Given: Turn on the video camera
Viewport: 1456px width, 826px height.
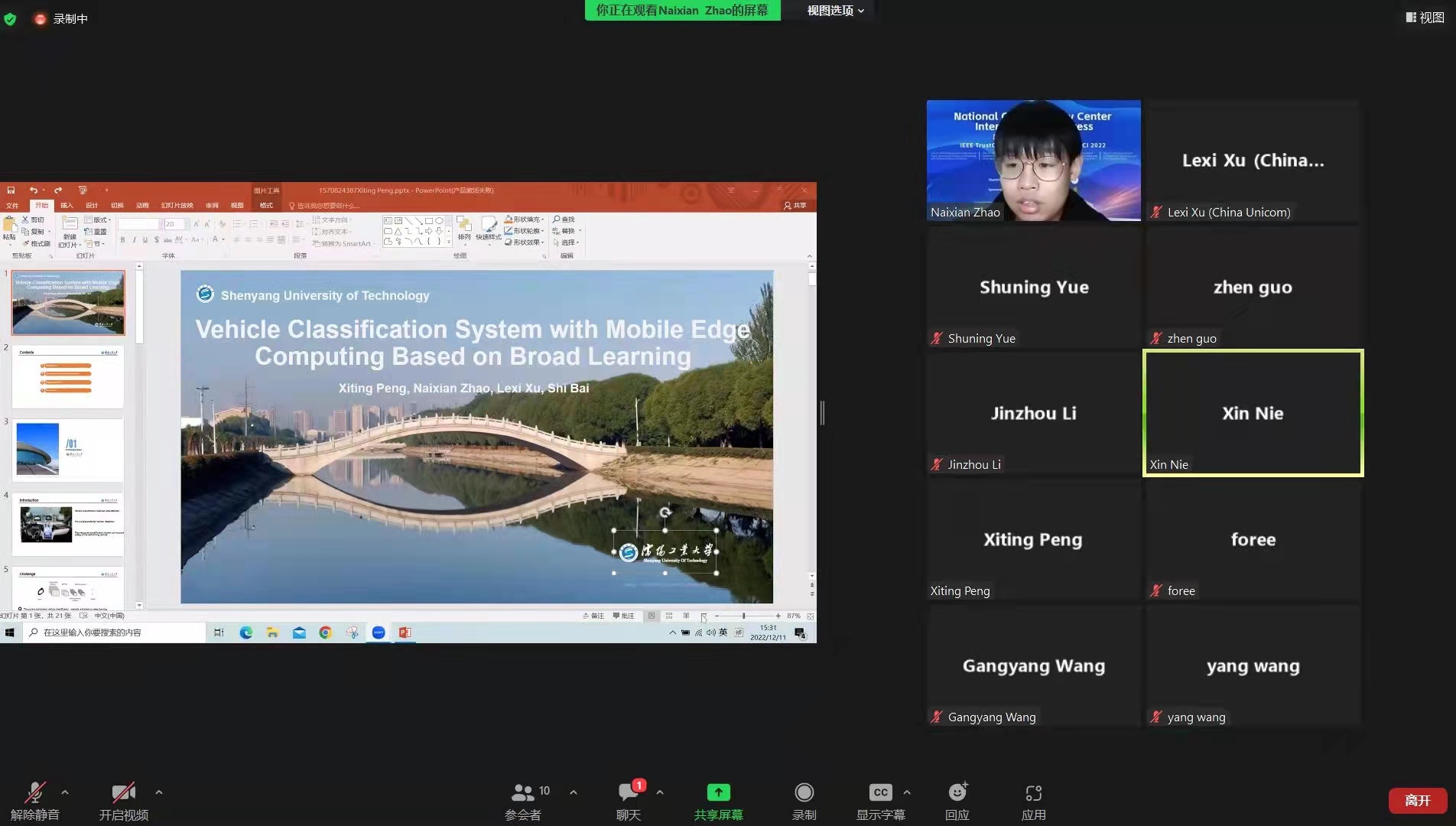Looking at the screenshot, I should [x=123, y=793].
